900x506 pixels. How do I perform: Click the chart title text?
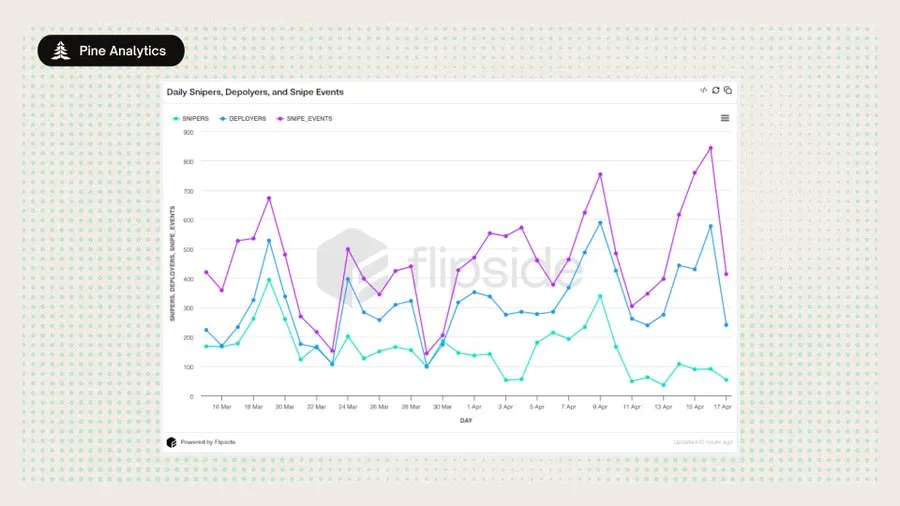(255, 92)
